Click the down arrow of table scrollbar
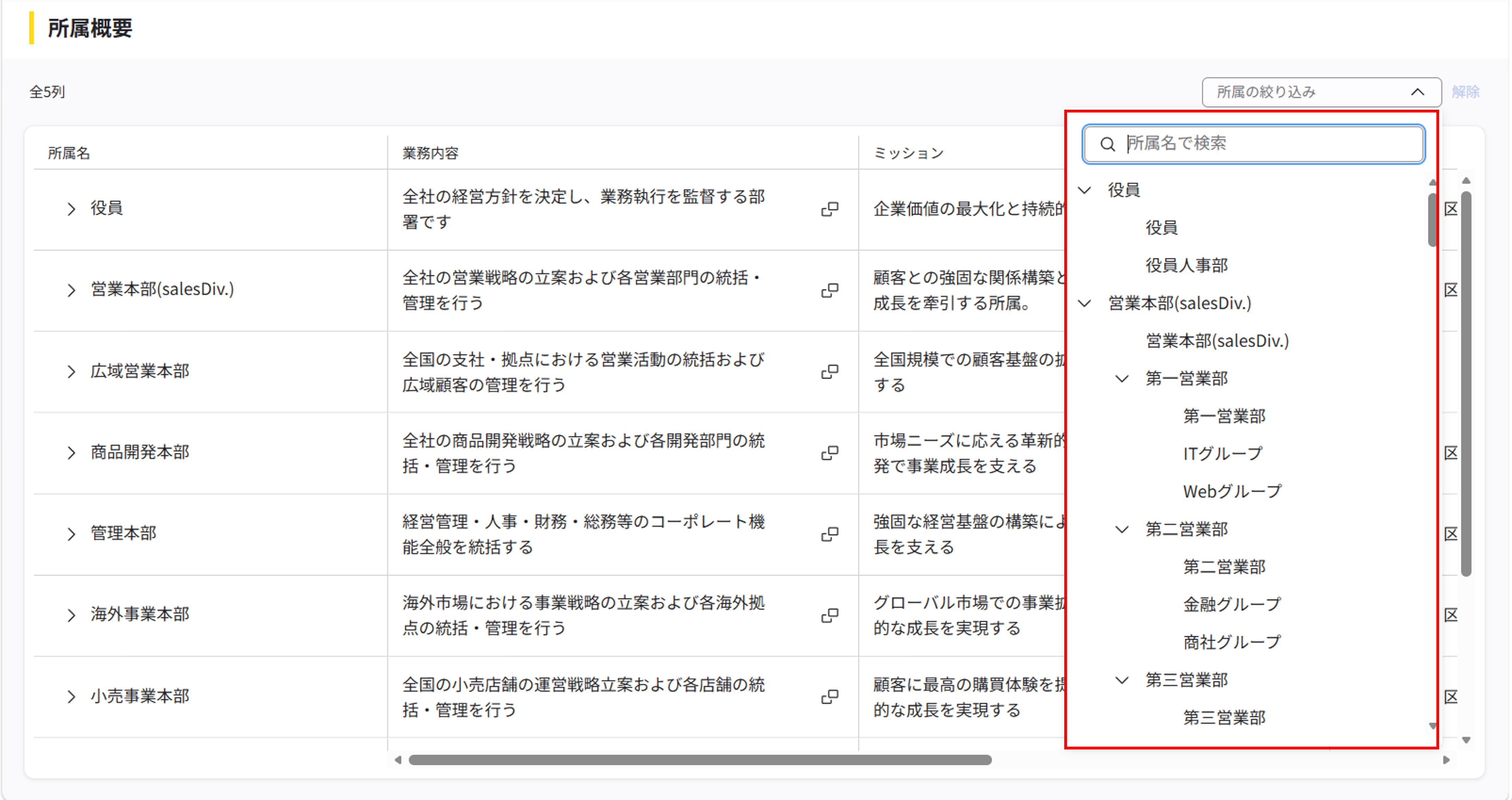Screen dimensions: 1512x800 pyautogui.click(x=1466, y=740)
